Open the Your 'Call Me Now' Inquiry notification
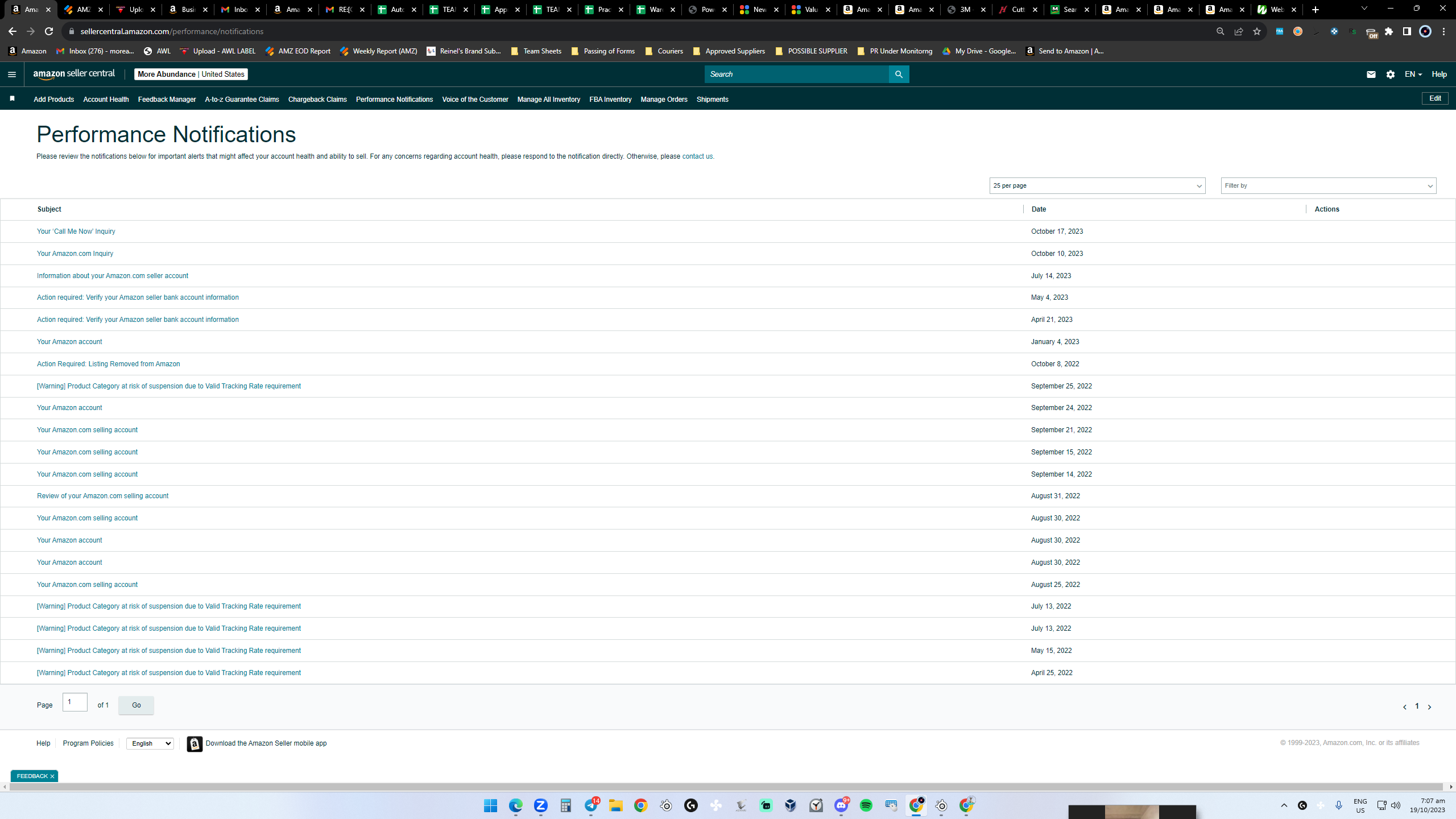 [76, 231]
